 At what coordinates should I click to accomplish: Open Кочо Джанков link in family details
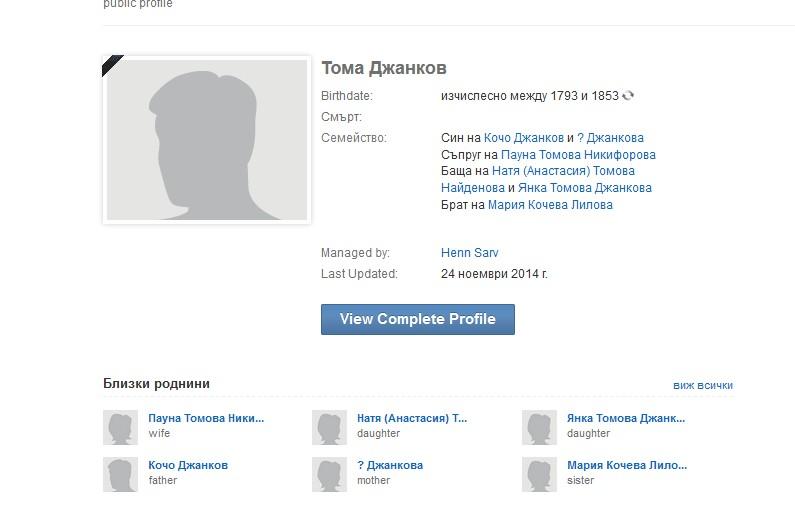(x=524, y=138)
